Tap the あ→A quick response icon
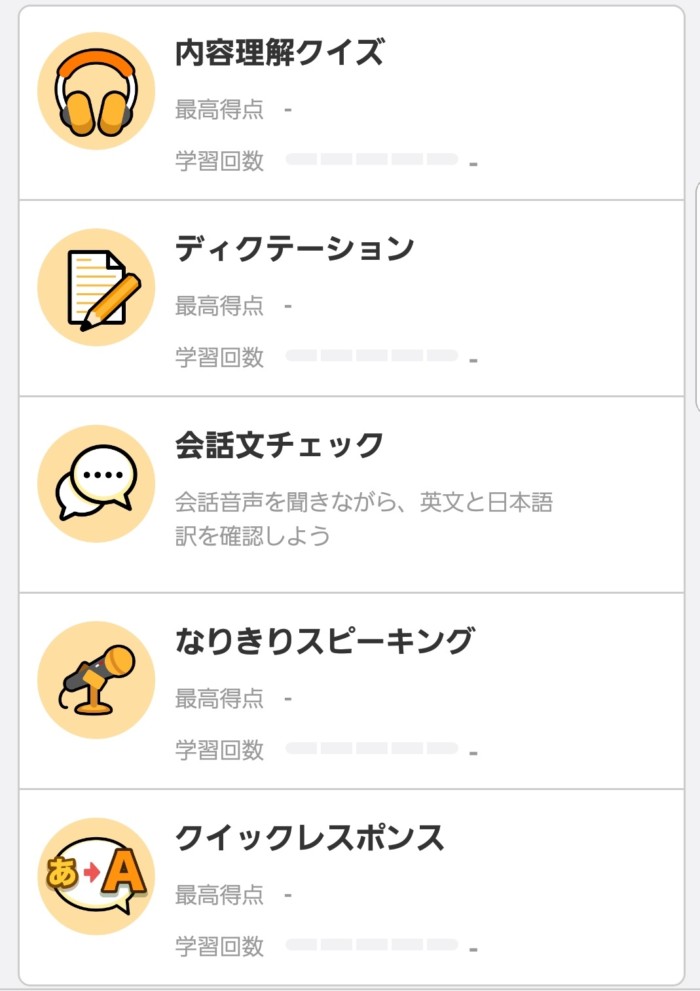The image size is (700, 991). [96, 877]
